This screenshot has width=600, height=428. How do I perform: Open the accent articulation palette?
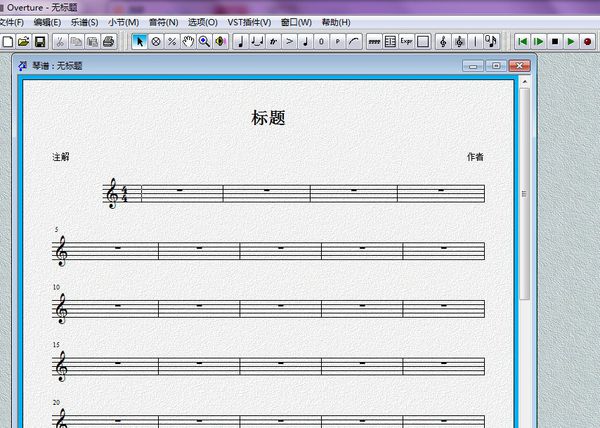[289, 41]
